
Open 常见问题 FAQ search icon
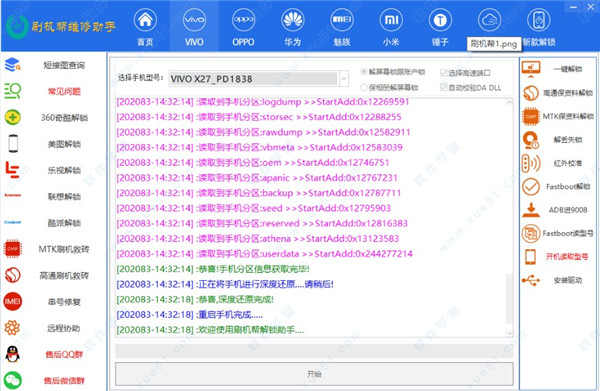tap(12, 91)
